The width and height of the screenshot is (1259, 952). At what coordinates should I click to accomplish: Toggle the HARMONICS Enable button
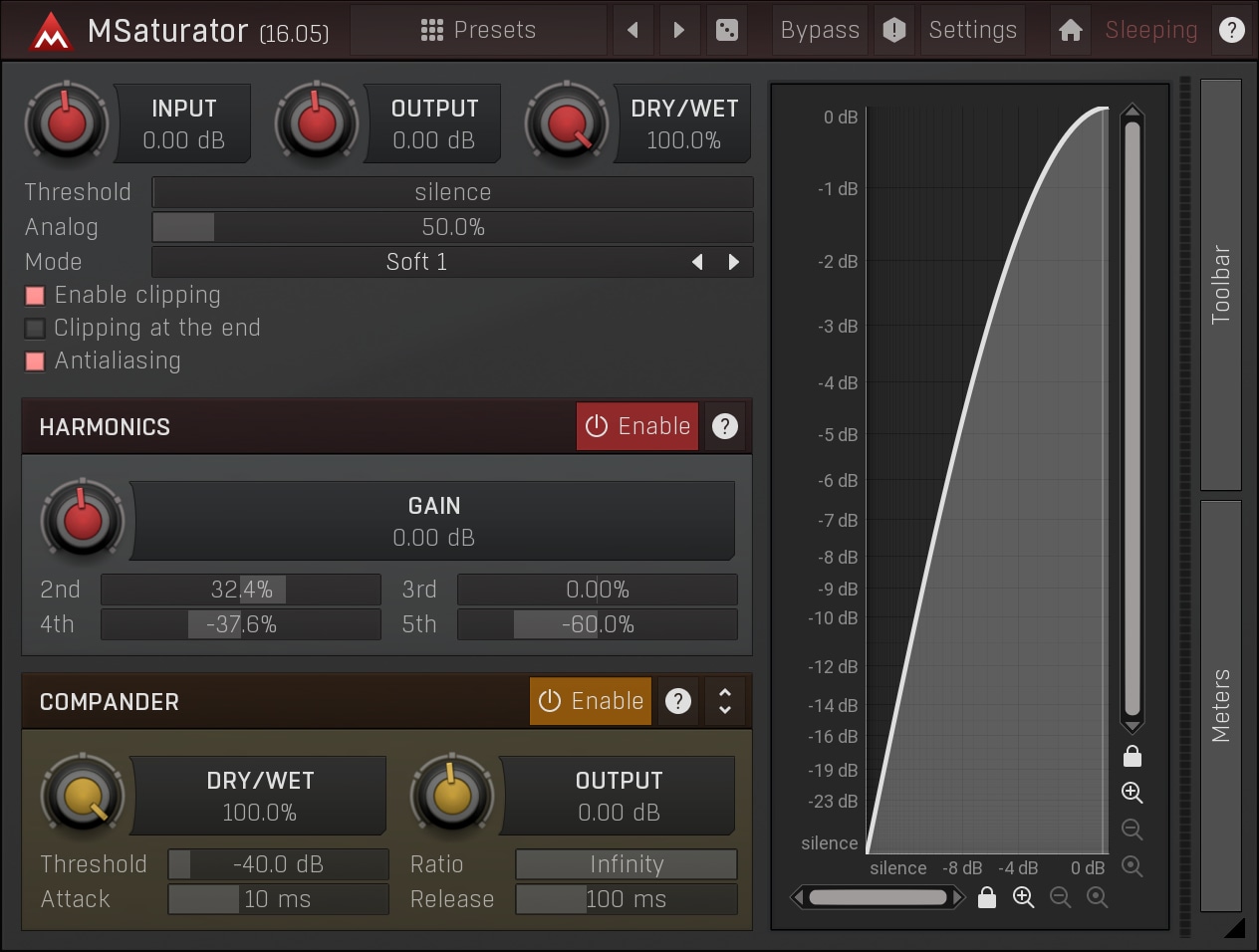(x=637, y=426)
